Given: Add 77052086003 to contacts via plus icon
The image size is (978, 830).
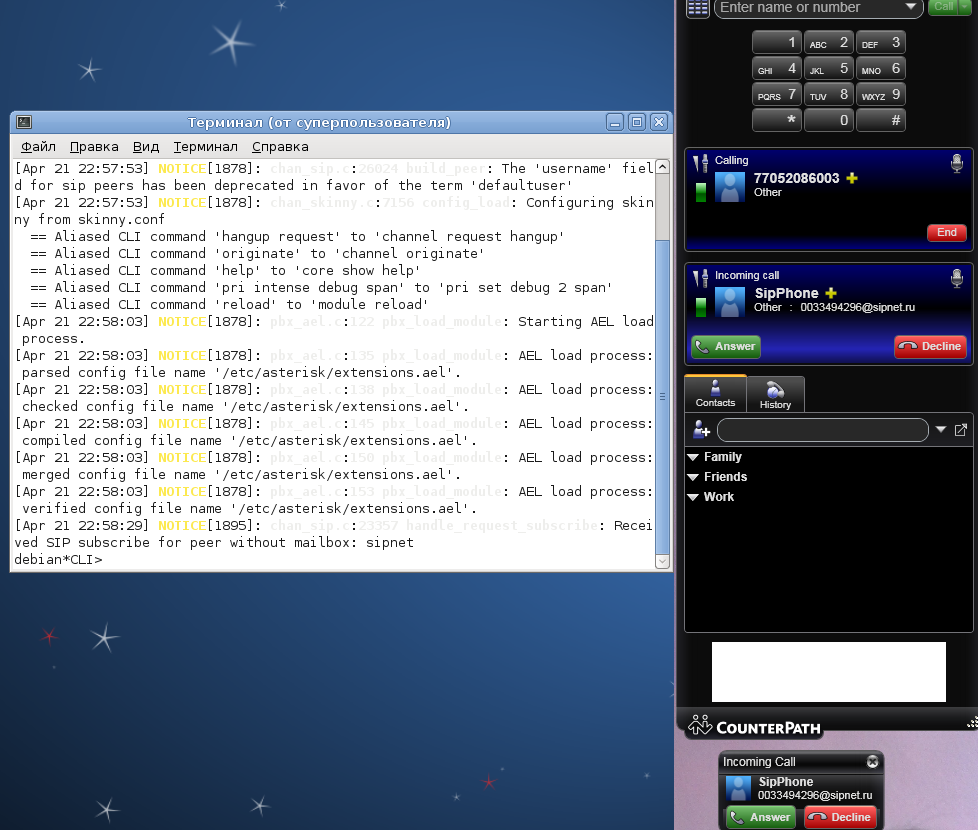Looking at the screenshot, I should (x=852, y=178).
